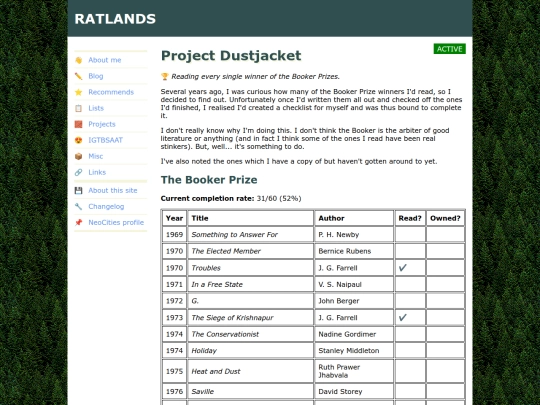
Task: Select the title Saville
Action: coord(202,392)
